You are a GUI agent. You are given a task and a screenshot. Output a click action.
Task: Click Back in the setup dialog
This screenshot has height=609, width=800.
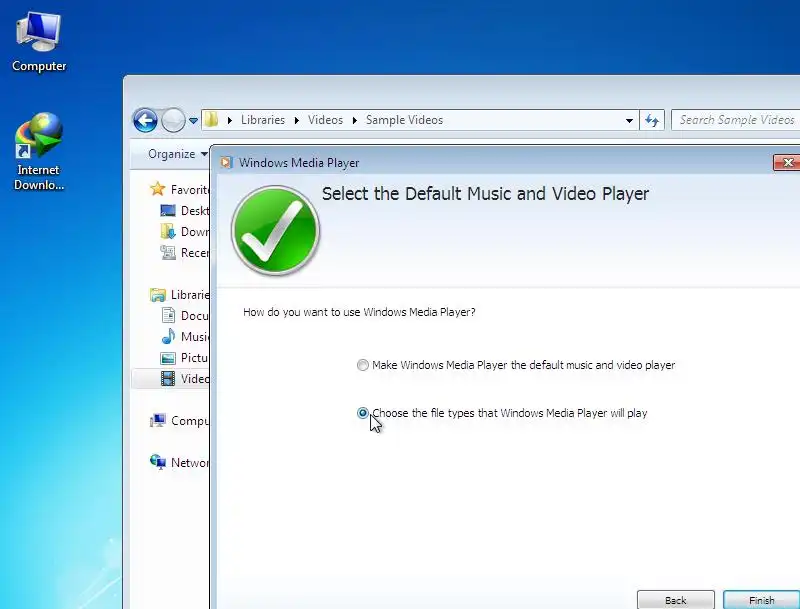[x=676, y=600]
